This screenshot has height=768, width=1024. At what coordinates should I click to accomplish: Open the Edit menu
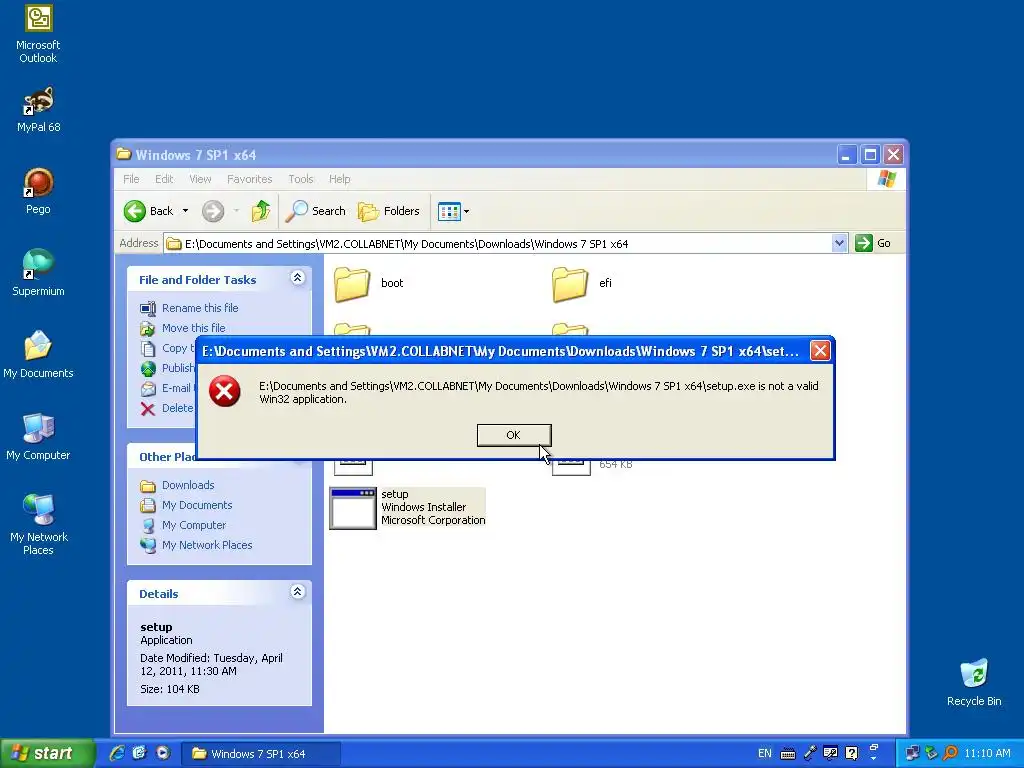[x=164, y=179]
